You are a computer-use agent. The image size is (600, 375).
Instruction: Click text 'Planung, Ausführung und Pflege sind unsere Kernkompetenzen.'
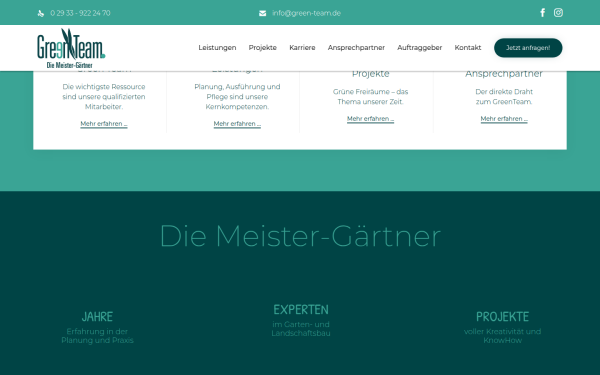coord(237,97)
